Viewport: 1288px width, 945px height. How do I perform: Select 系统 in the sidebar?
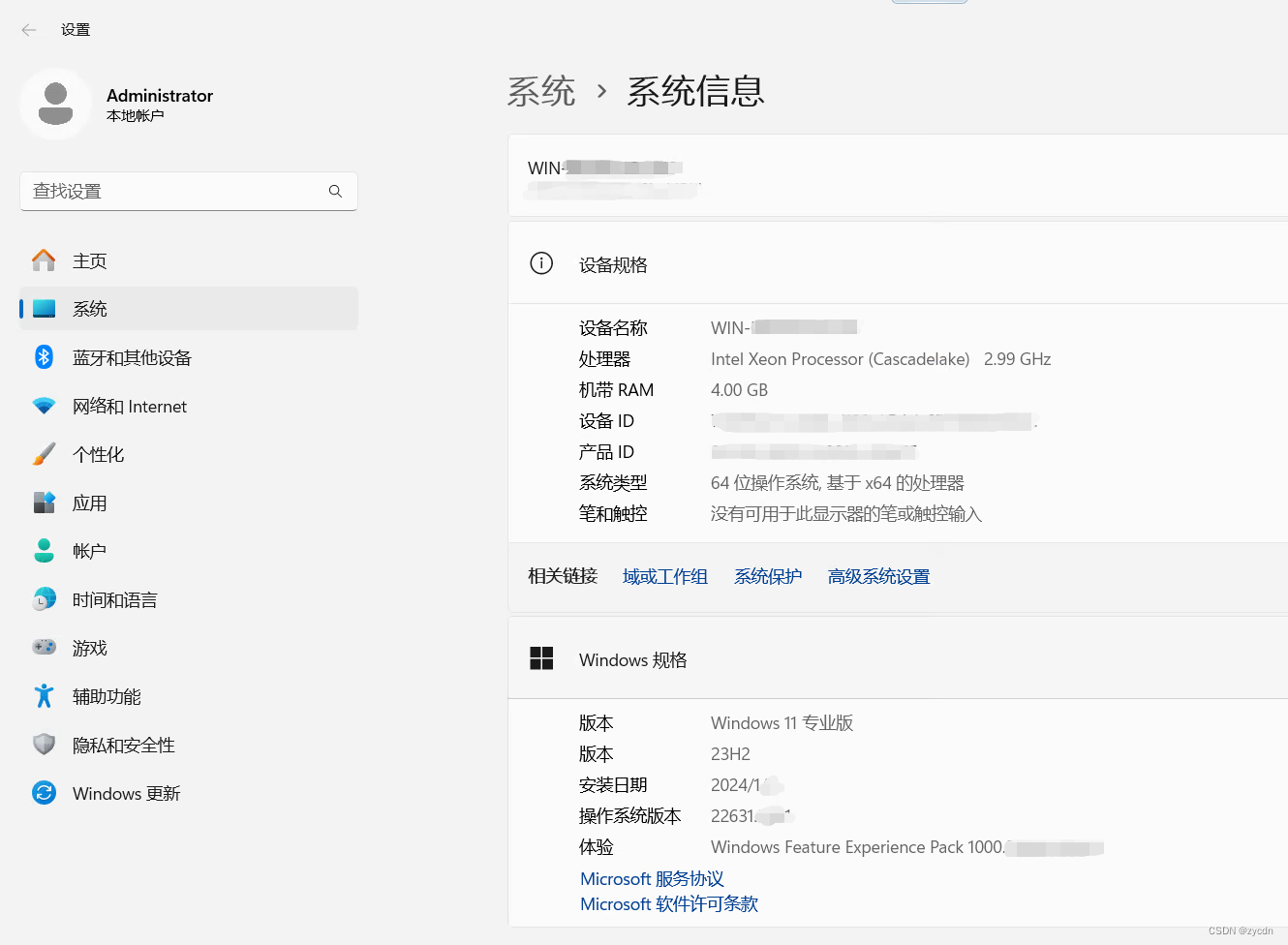pos(189,309)
